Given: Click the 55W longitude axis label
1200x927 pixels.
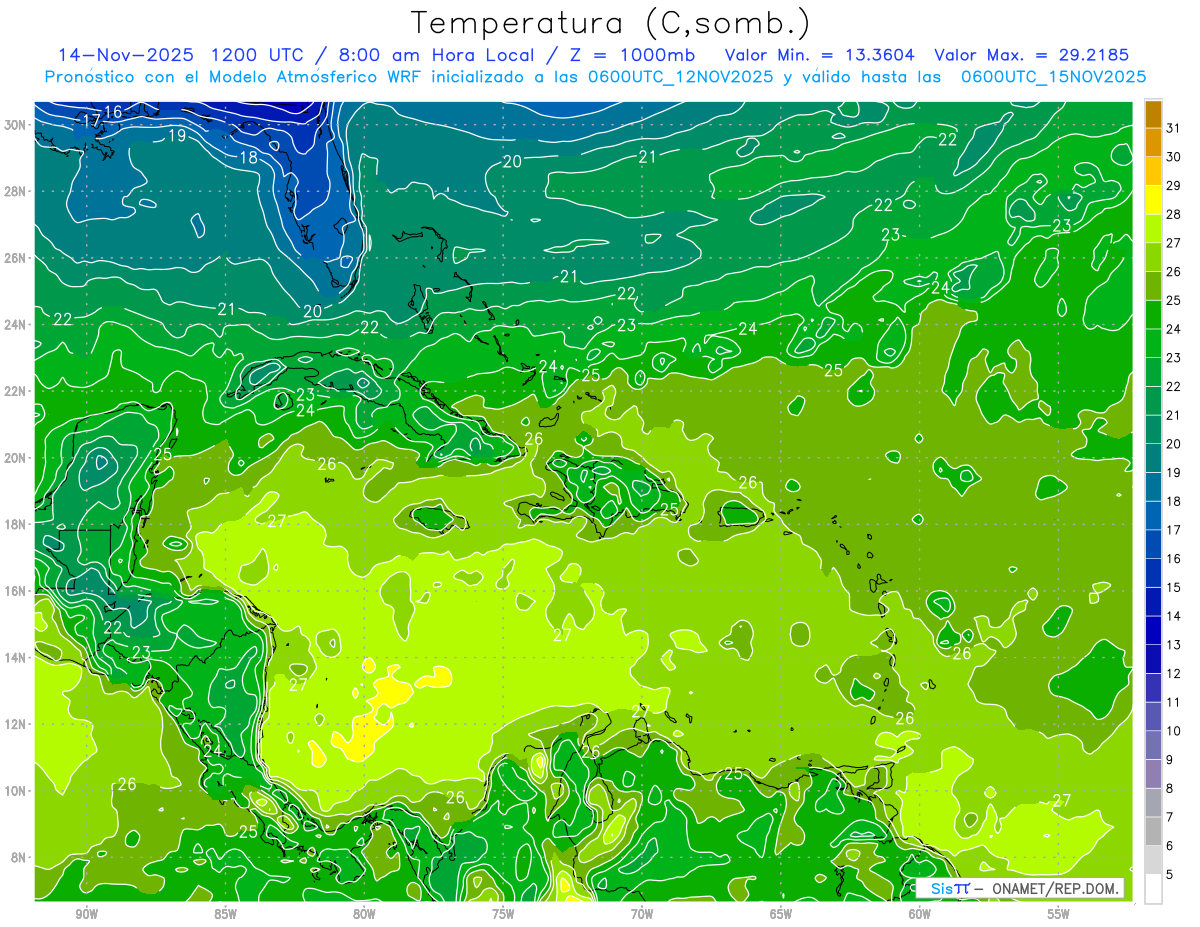Looking at the screenshot, I should click(1058, 914).
